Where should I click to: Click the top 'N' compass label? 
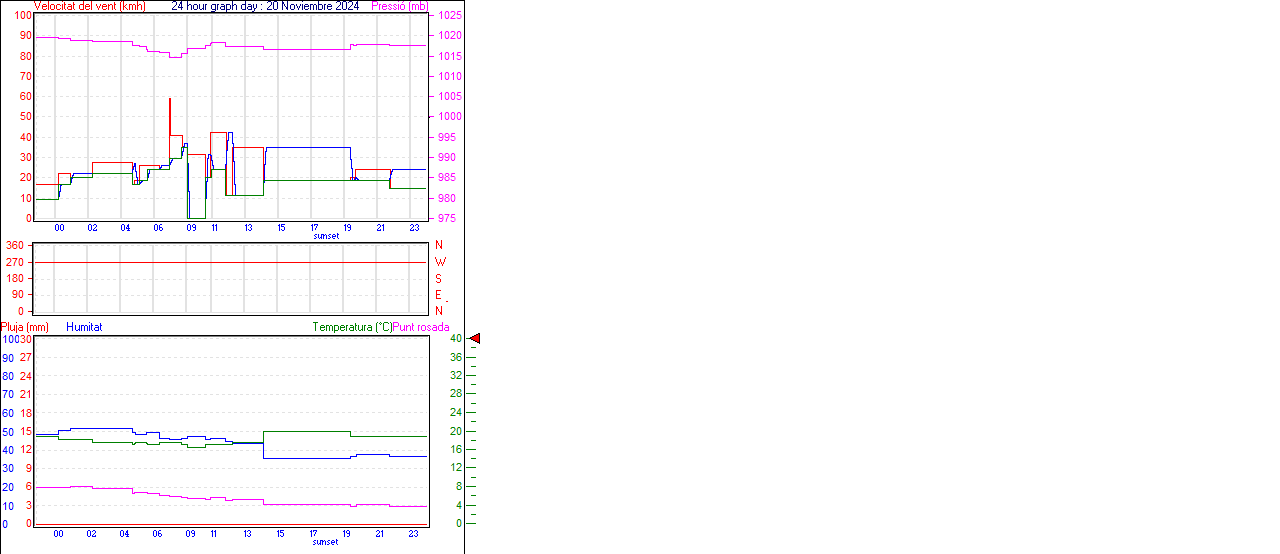click(x=439, y=245)
